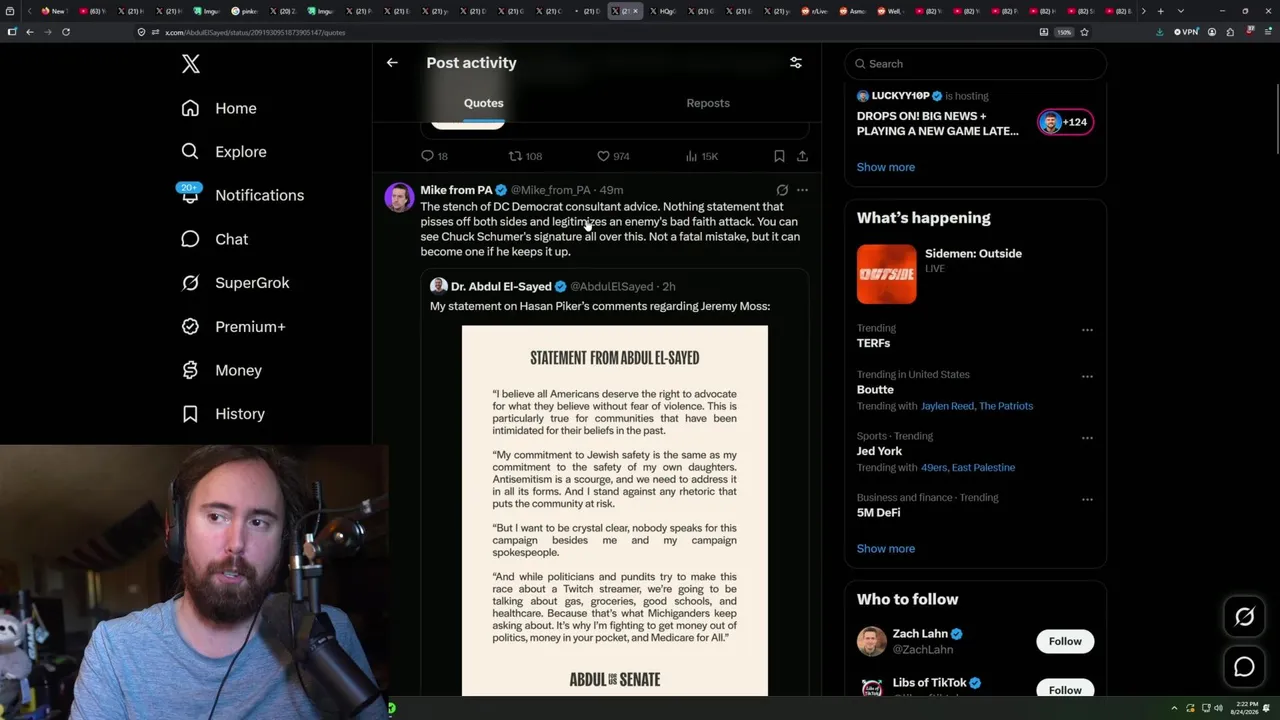Open the browser account profile icon
The height and width of the screenshot is (720, 1280).
(x=1212, y=32)
